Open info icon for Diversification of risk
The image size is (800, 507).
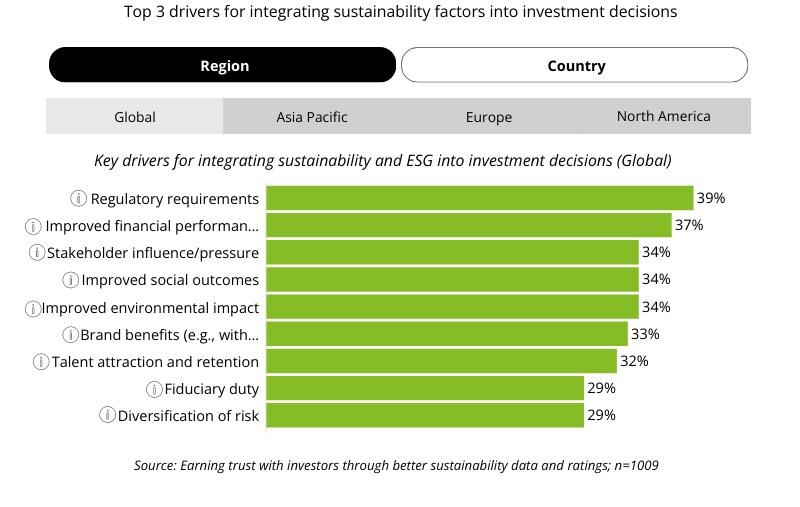pyautogui.click(x=108, y=415)
